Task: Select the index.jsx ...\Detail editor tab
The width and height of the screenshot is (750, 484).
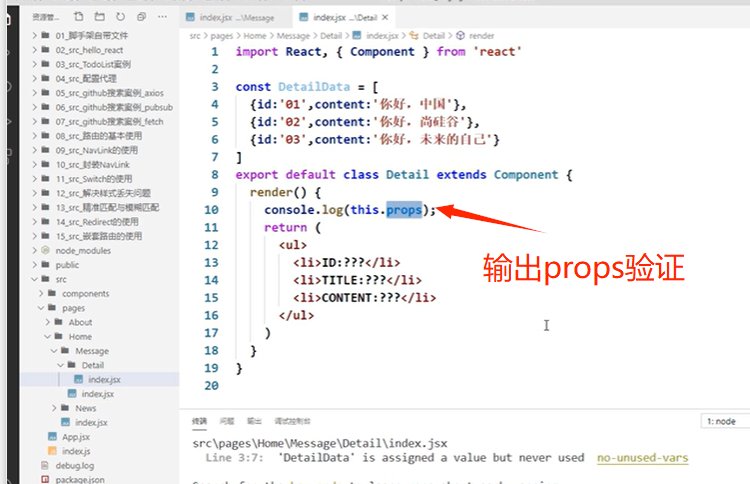Action: pyautogui.click(x=344, y=18)
